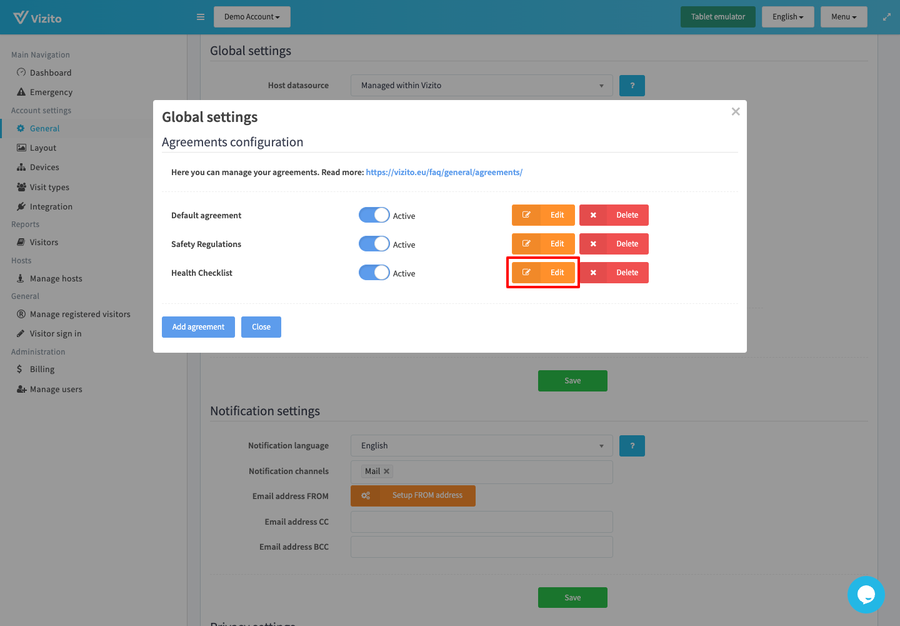The image size is (900, 626).
Task: Open the Host datasource select box
Action: point(481,86)
